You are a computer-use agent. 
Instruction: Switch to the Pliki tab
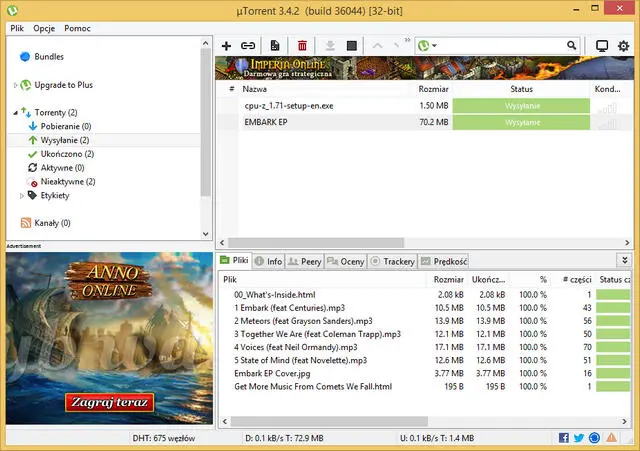coord(235,260)
